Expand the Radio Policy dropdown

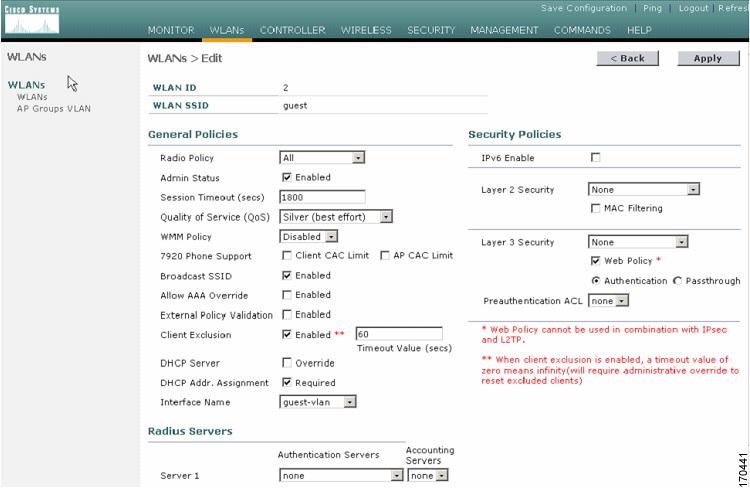[x=322, y=158]
